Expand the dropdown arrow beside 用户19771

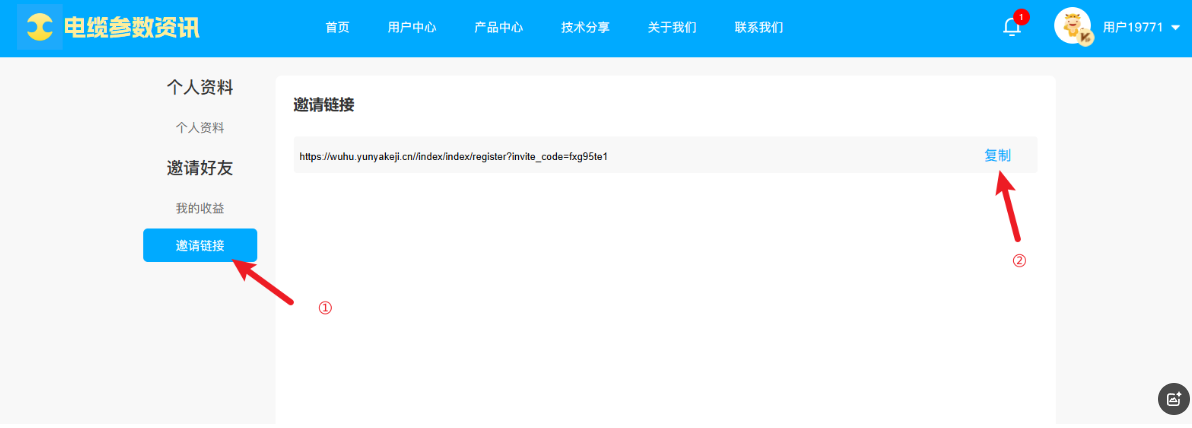pos(1174,28)
